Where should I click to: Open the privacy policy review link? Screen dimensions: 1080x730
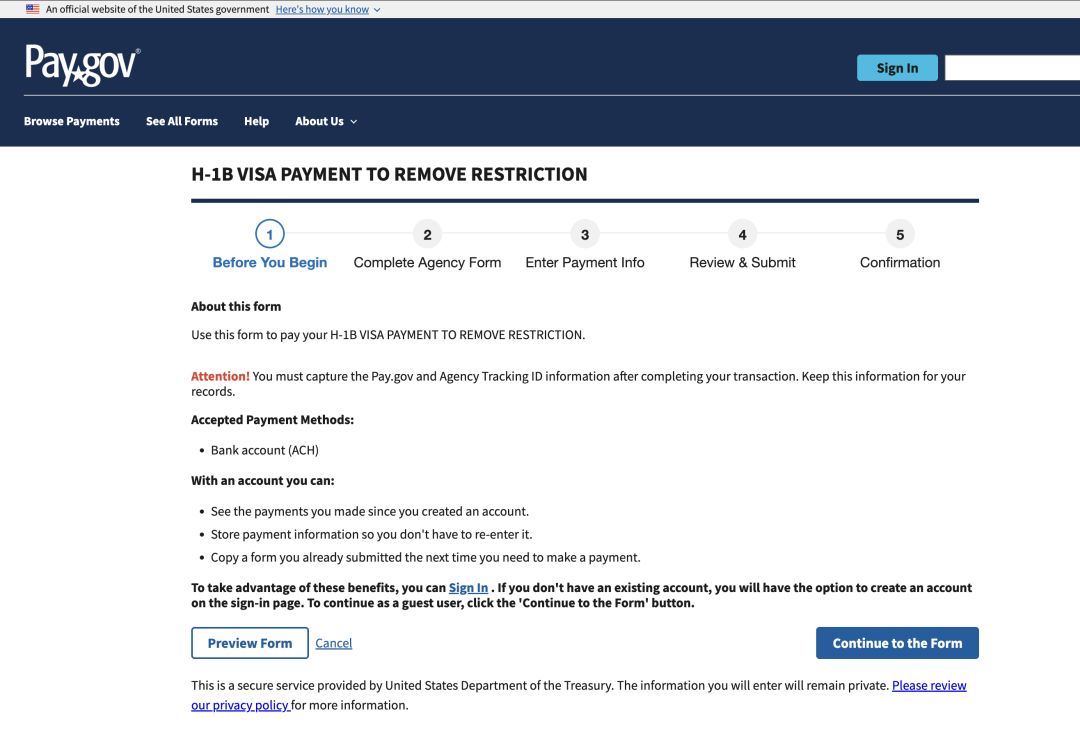928,686
